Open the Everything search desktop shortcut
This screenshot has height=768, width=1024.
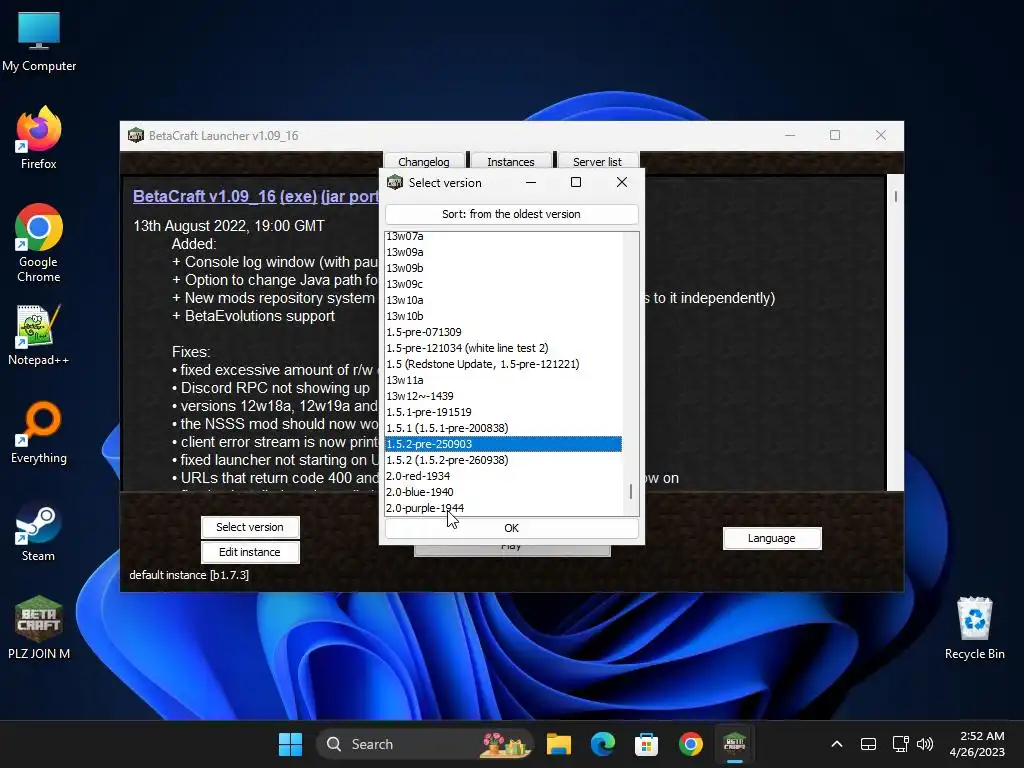pyautogui.click(x=39, y=432)
